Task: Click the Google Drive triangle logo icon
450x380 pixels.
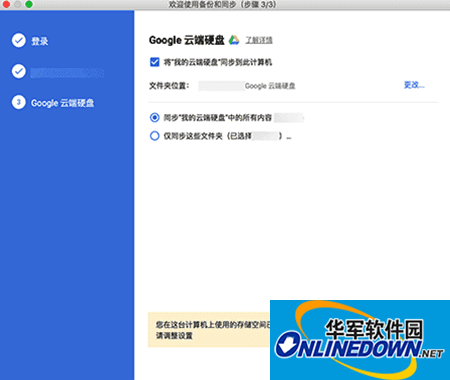Action: (x=234, y=40)
